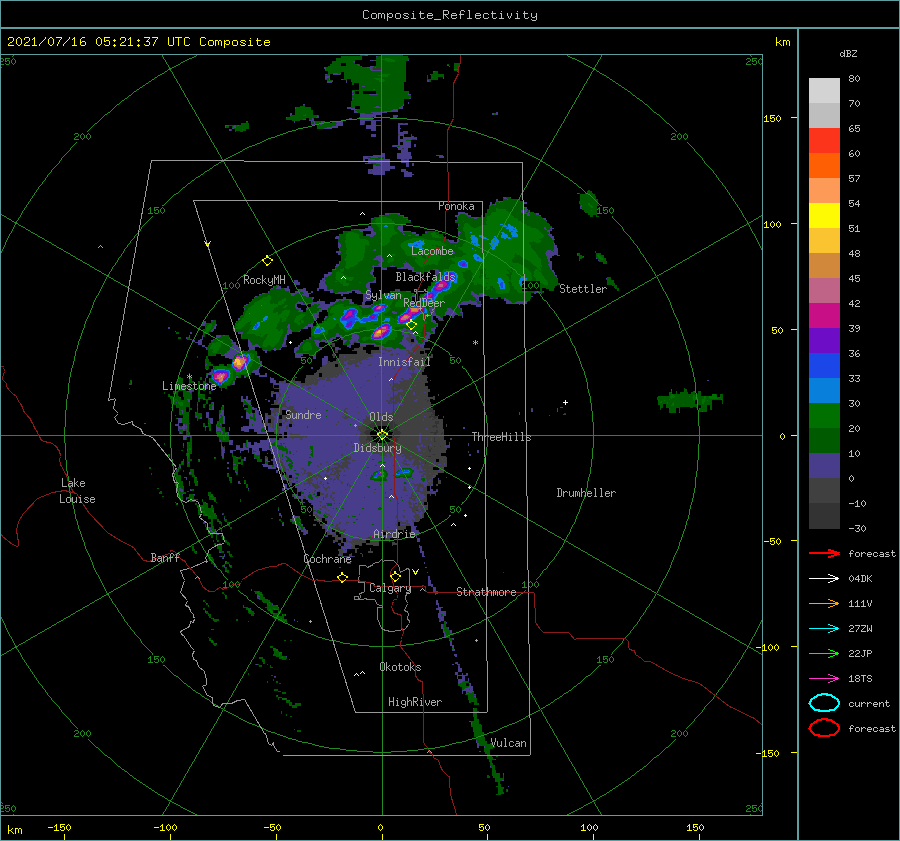Click the Sundre town label
The height and width of the screenshot is (841, 900).
point(303,414)
